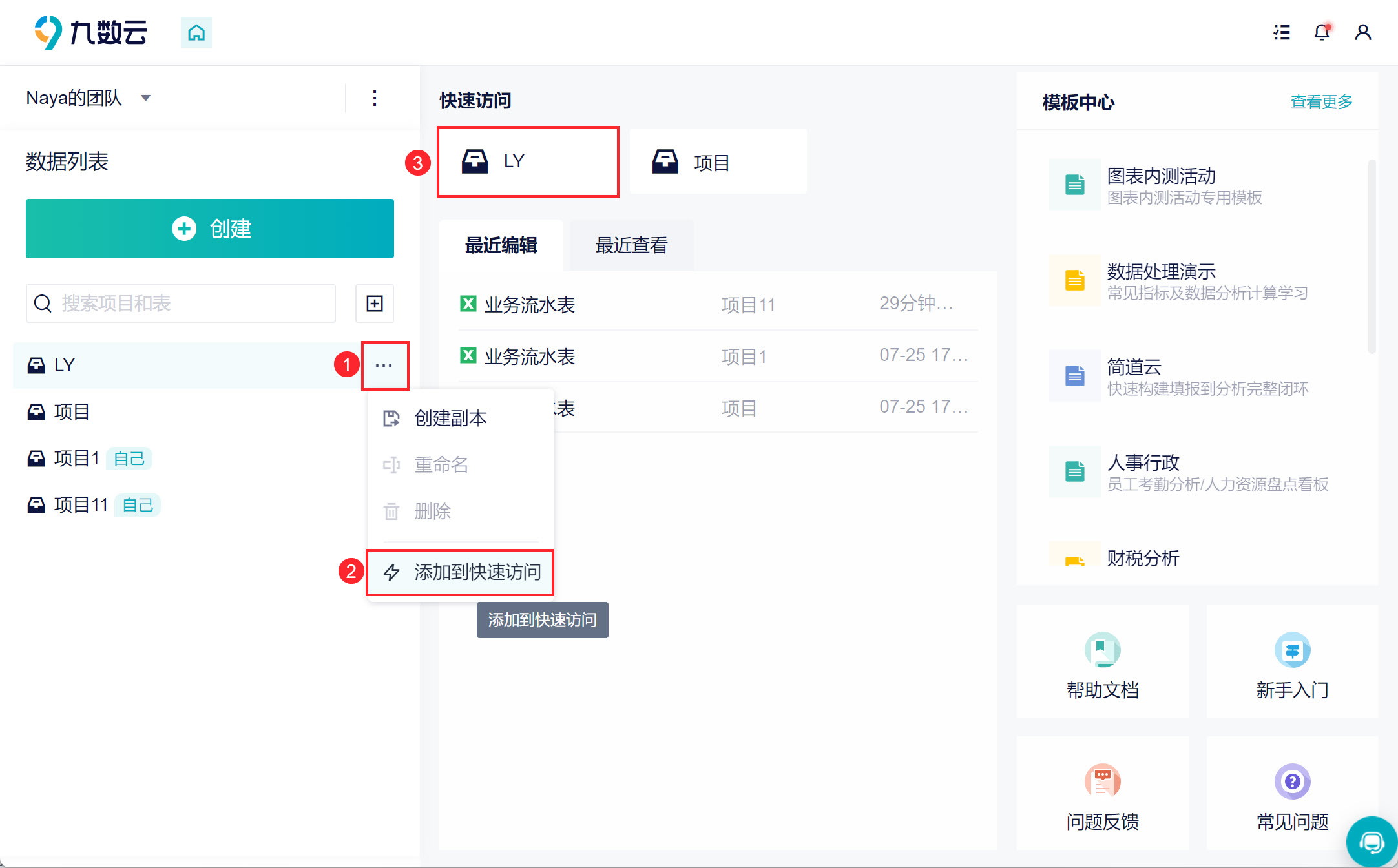Open 帮助文档 help docs icon
1398x868 pixels.
pos(1102,650)
